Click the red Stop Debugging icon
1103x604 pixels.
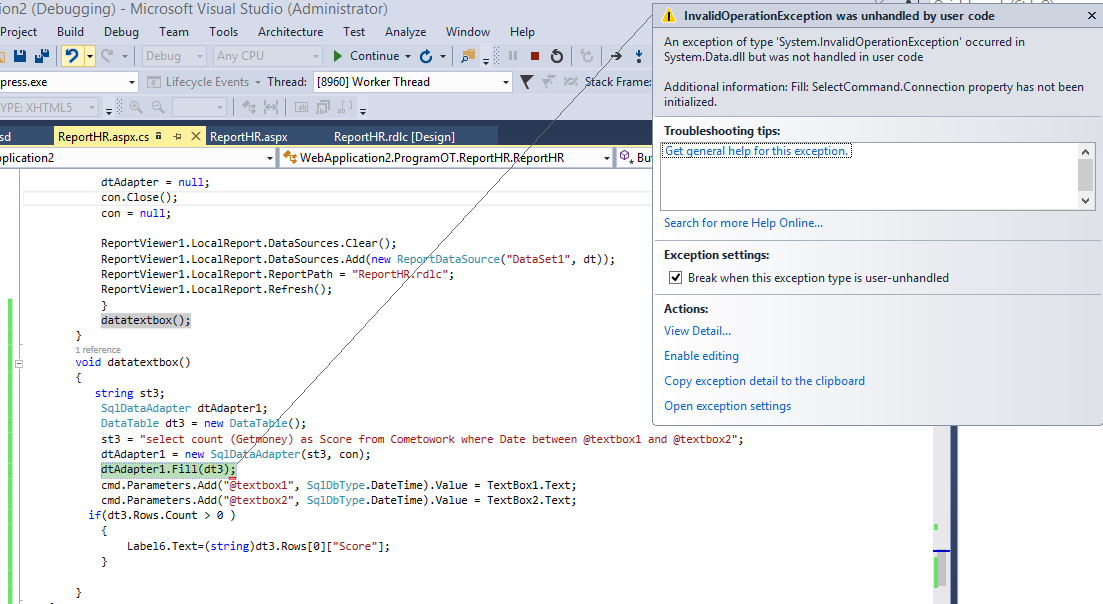[535, 56]
